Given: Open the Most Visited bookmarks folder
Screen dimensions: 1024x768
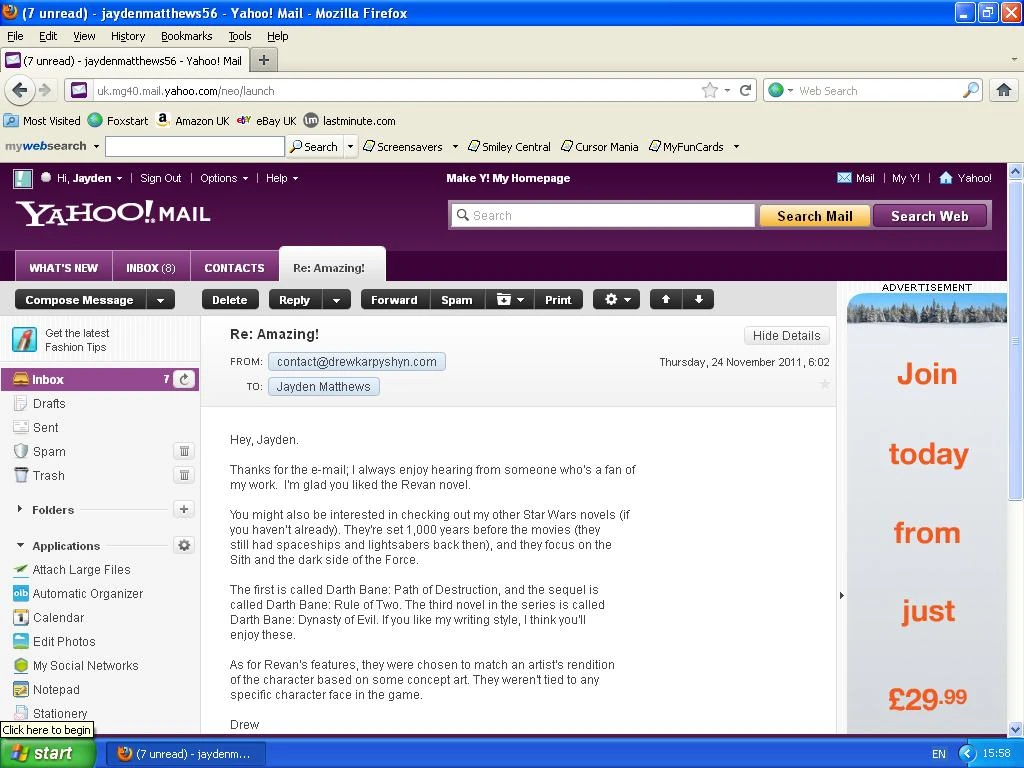Looking at the screenshot, I should coord(42,121).
